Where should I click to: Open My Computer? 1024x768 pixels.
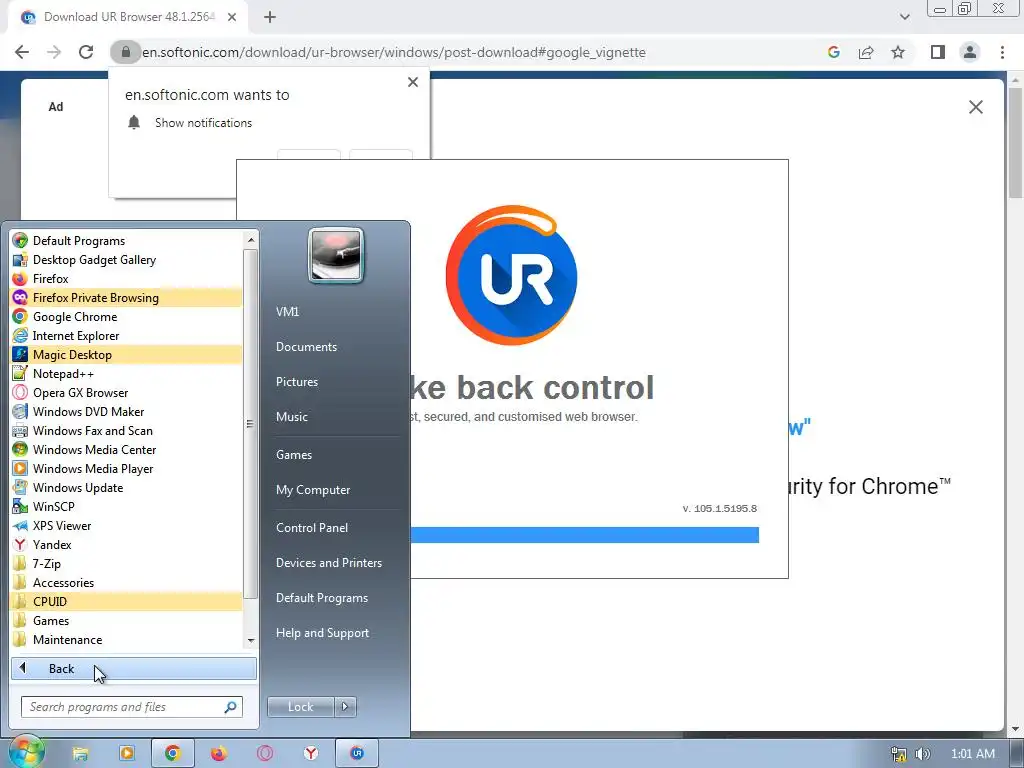[x=313, y=490]
